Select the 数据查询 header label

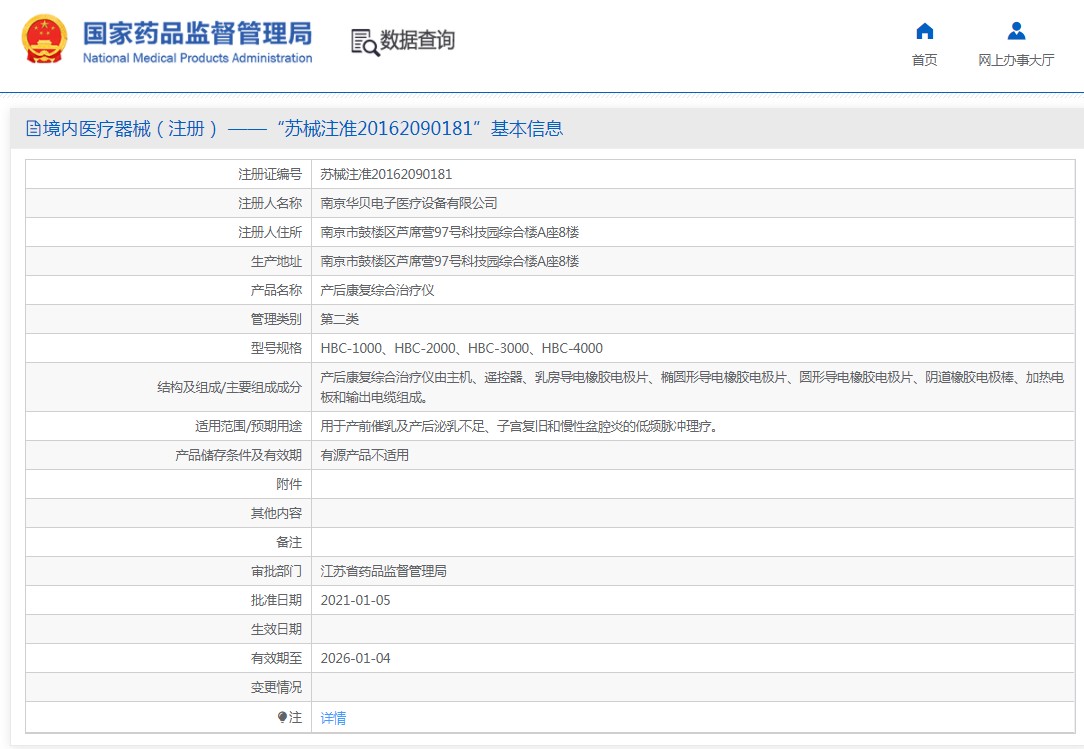click(417, 41)
